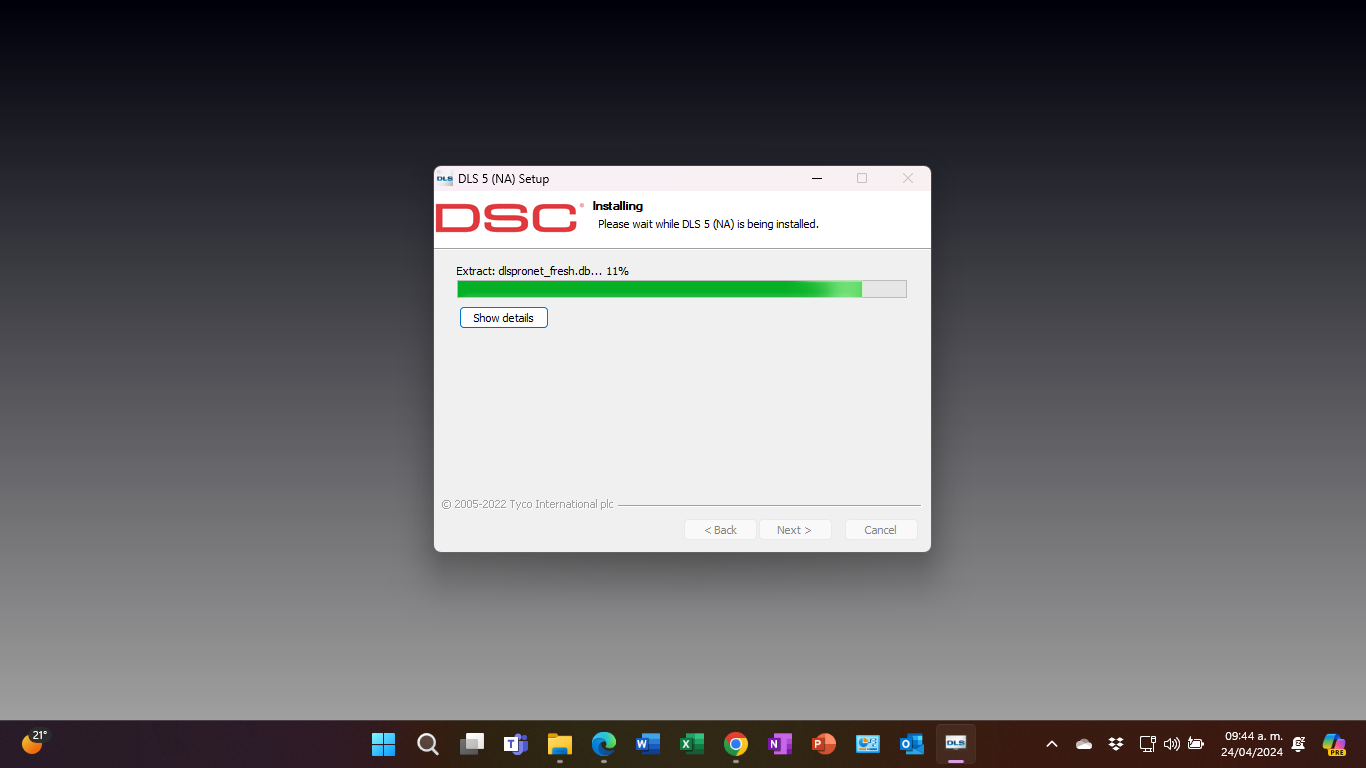Open the Dropbox tray icon
This screenshot has height=768, width=1366.
(x=1116, y=744)
